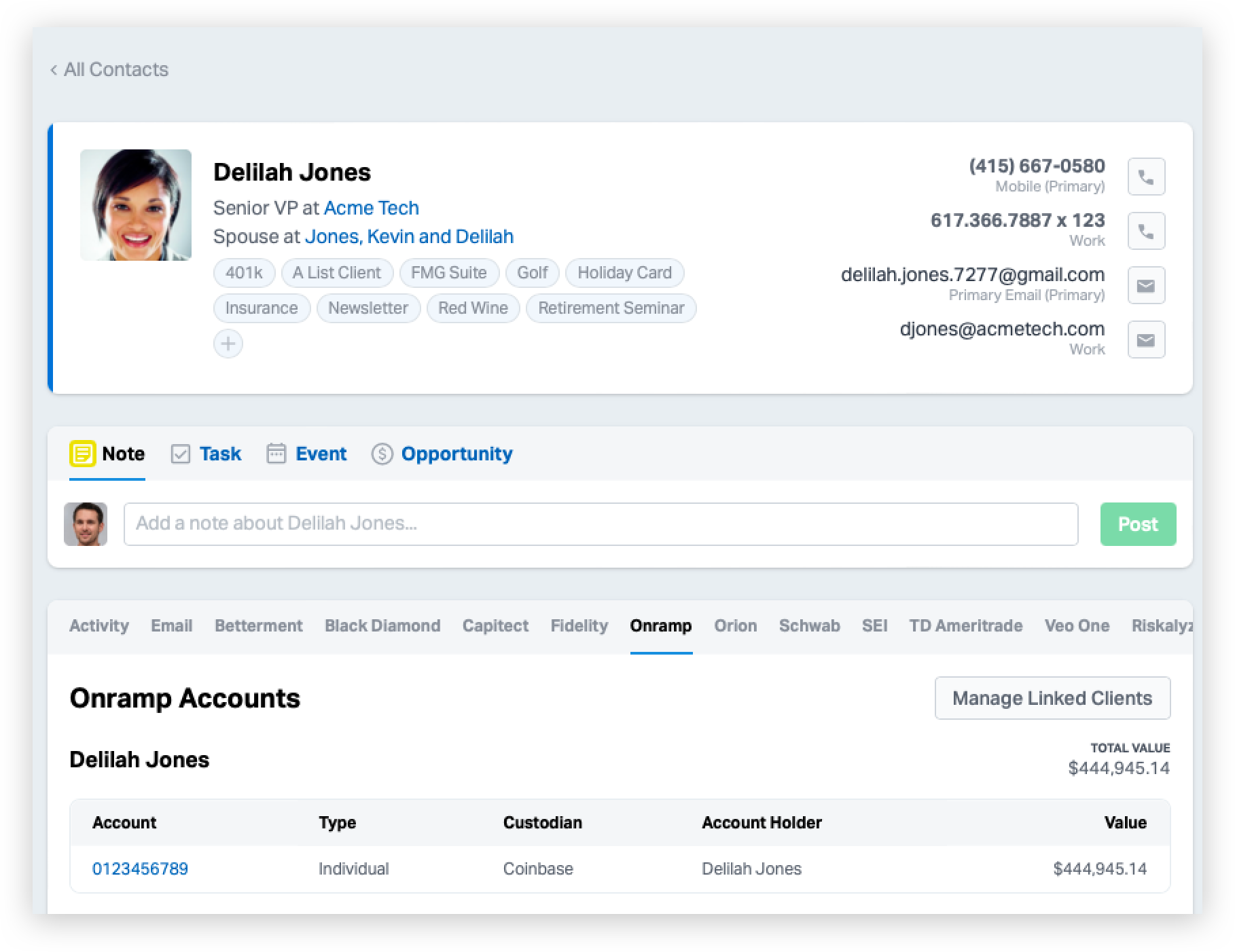Click envelope icon for djones@acmetech.com
This screenshot has width=1235, height=952.
click(1146, 340)
